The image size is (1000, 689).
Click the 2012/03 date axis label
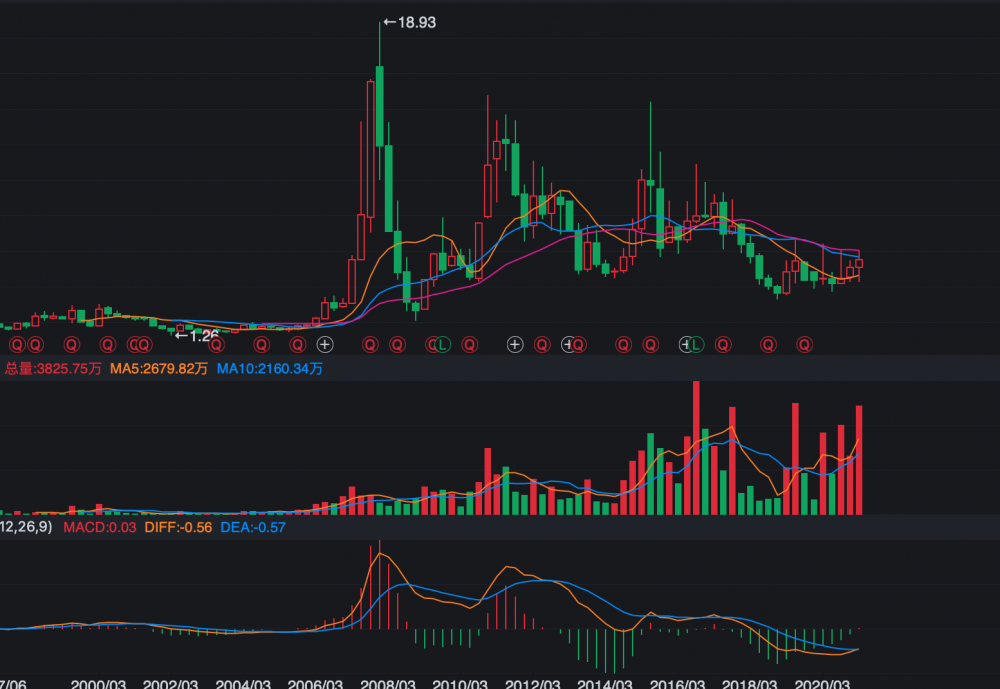(533, 684)
